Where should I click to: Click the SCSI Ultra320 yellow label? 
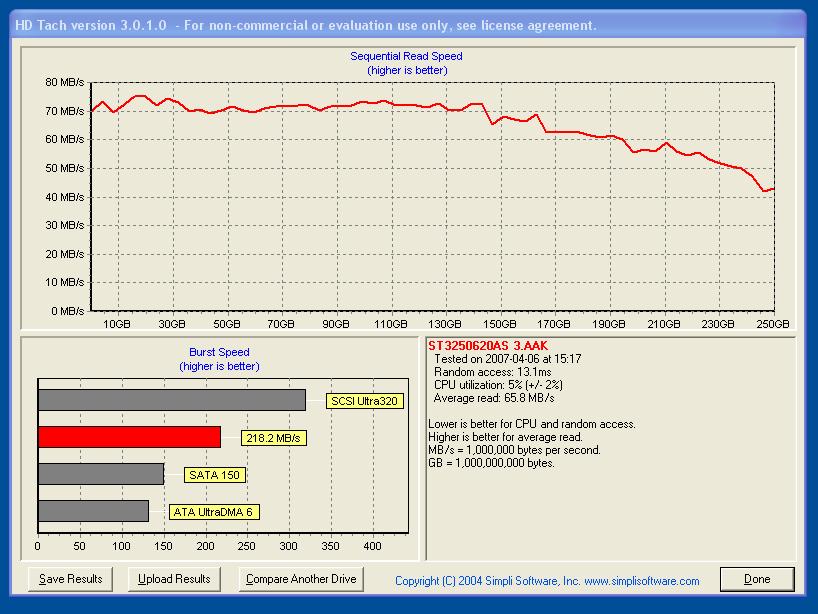coord(364,401)
